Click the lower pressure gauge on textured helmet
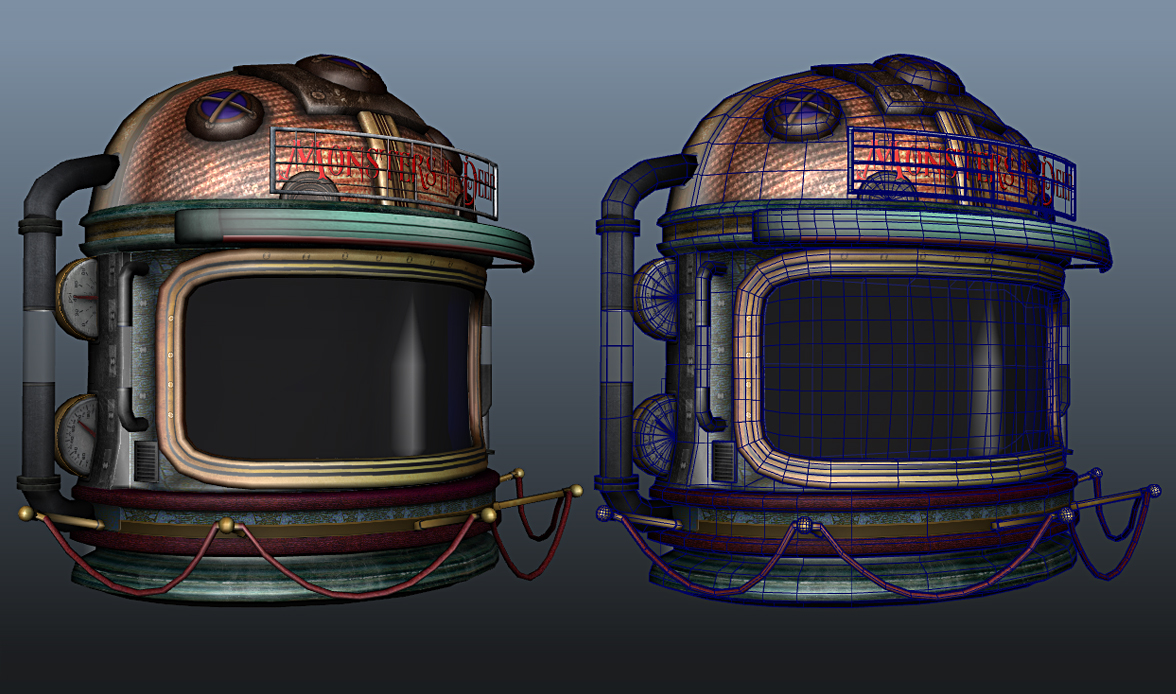 [78, 432]
